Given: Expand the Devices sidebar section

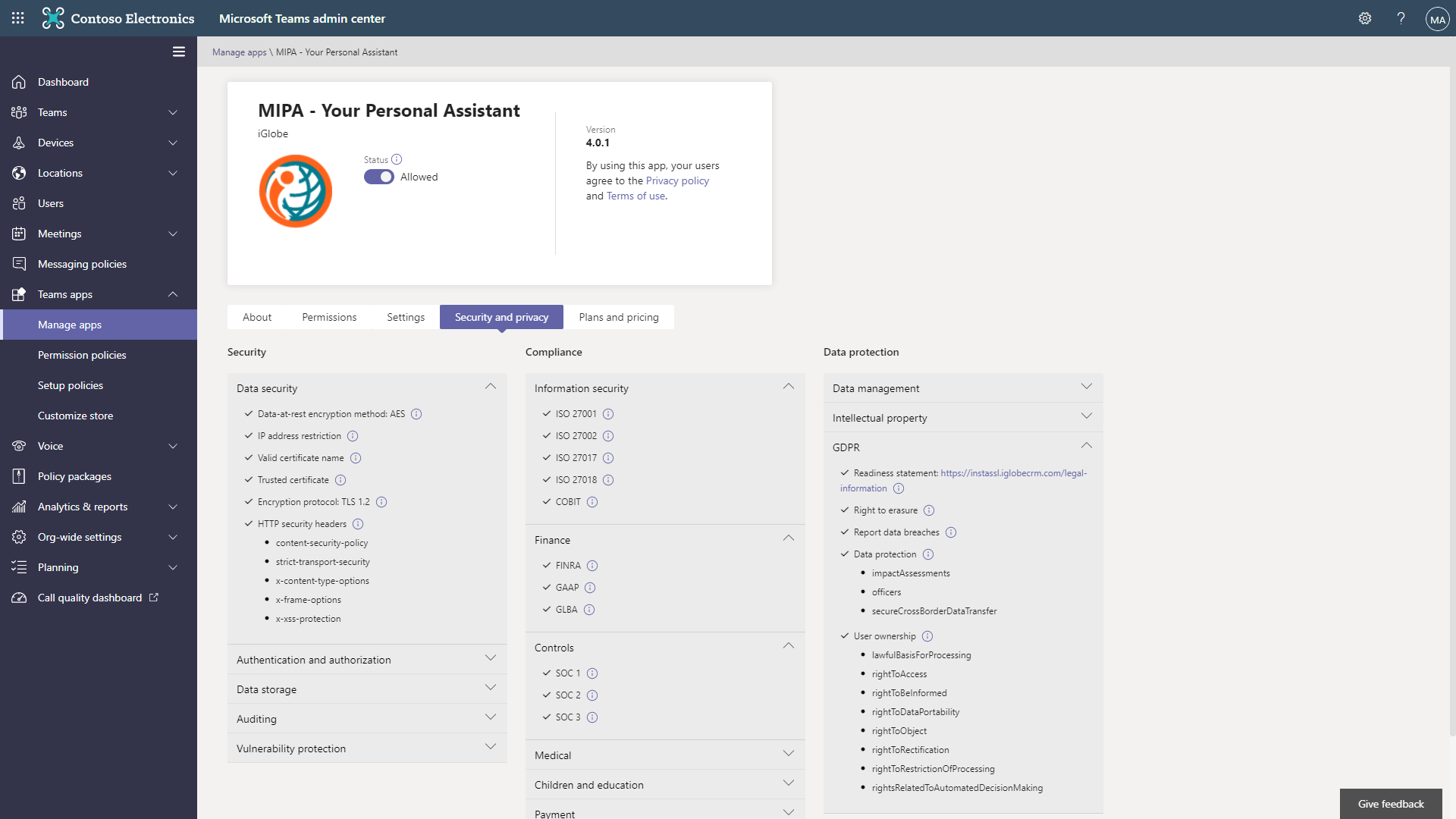Looking at the screenshot, I should [173, 143].
